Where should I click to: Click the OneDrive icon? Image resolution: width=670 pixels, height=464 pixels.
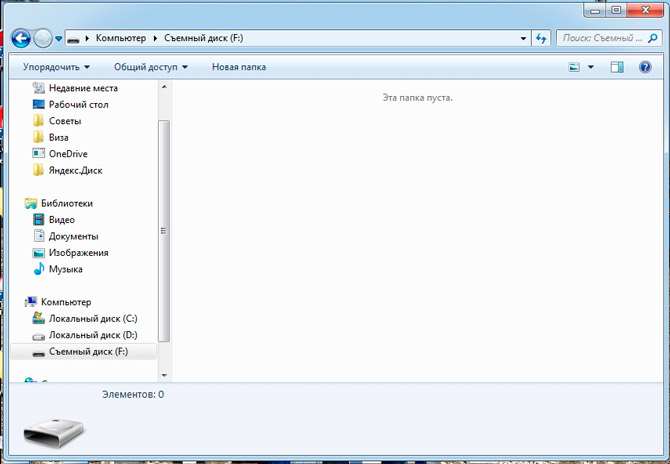38,153
